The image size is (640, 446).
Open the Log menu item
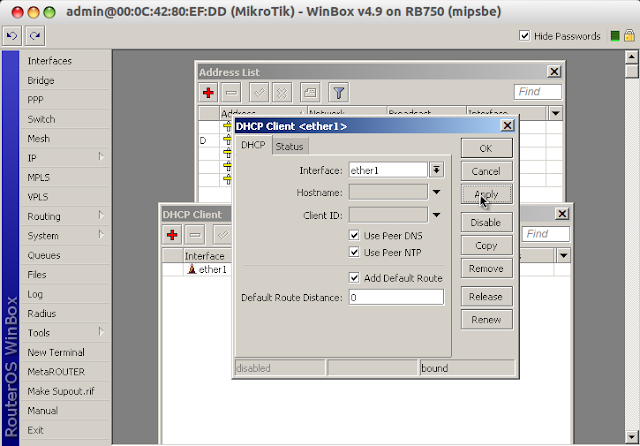point(65,294)
